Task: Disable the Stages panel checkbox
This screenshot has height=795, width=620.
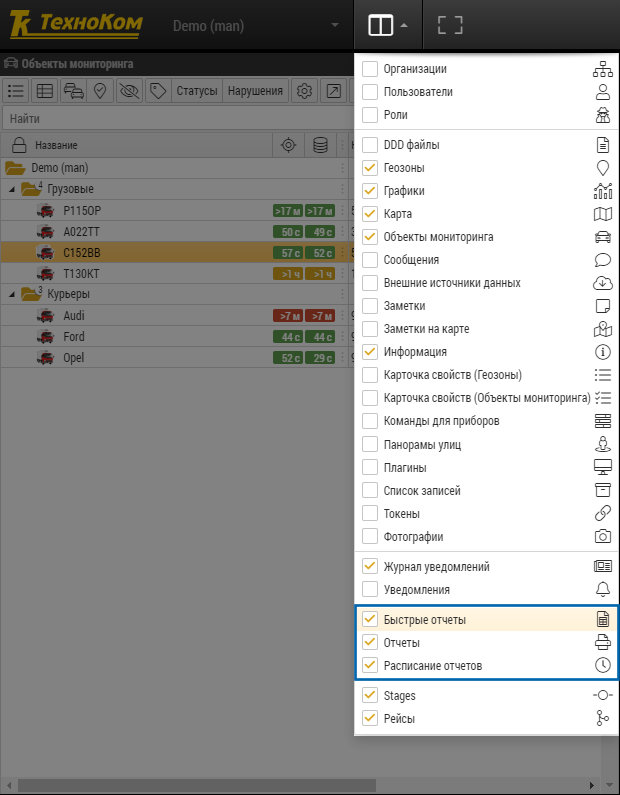Action: click(x=370, y=695)
